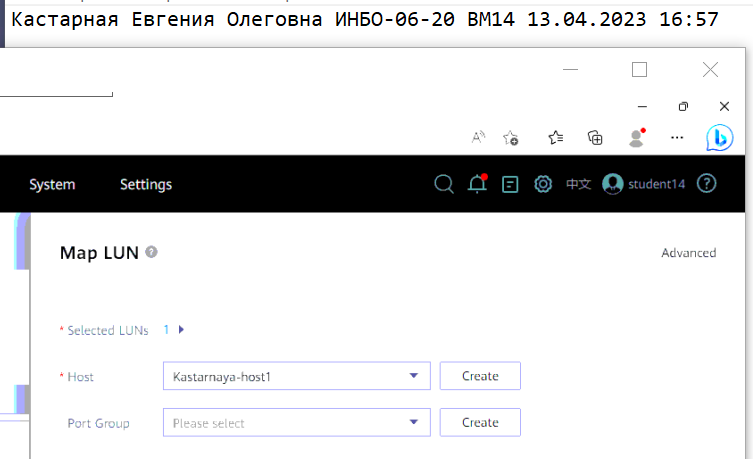Open browser Collections
753x459 pixels.
click(x=595, y=138)
